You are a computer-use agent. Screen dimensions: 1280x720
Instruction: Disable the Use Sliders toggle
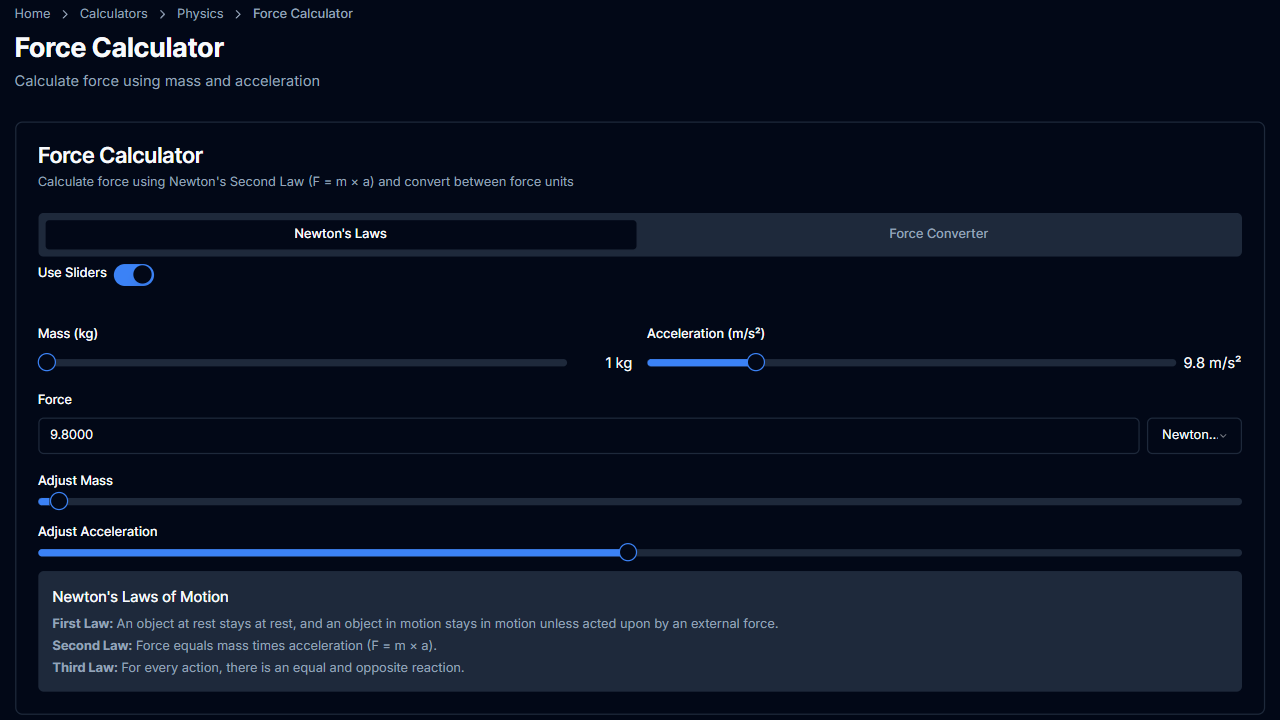click(133, 274)
